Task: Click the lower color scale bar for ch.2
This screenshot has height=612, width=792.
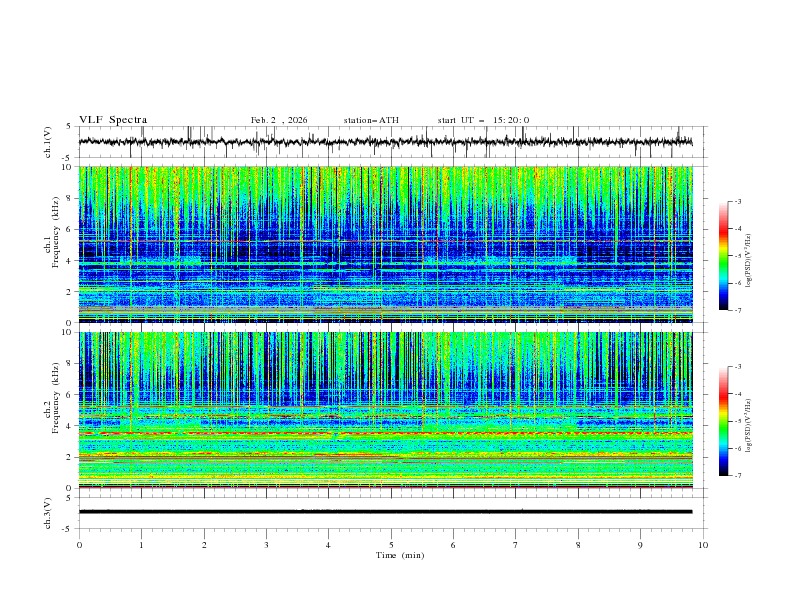Action: [x=723, y=421]
